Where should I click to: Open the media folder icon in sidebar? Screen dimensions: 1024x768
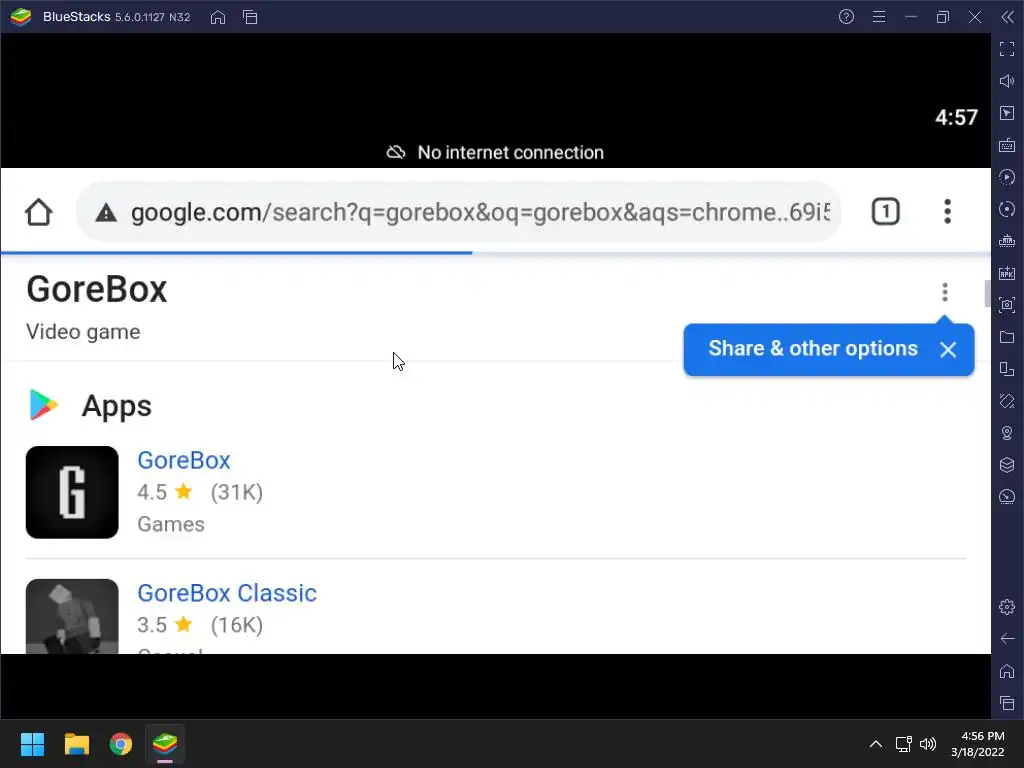point(1006,337)
